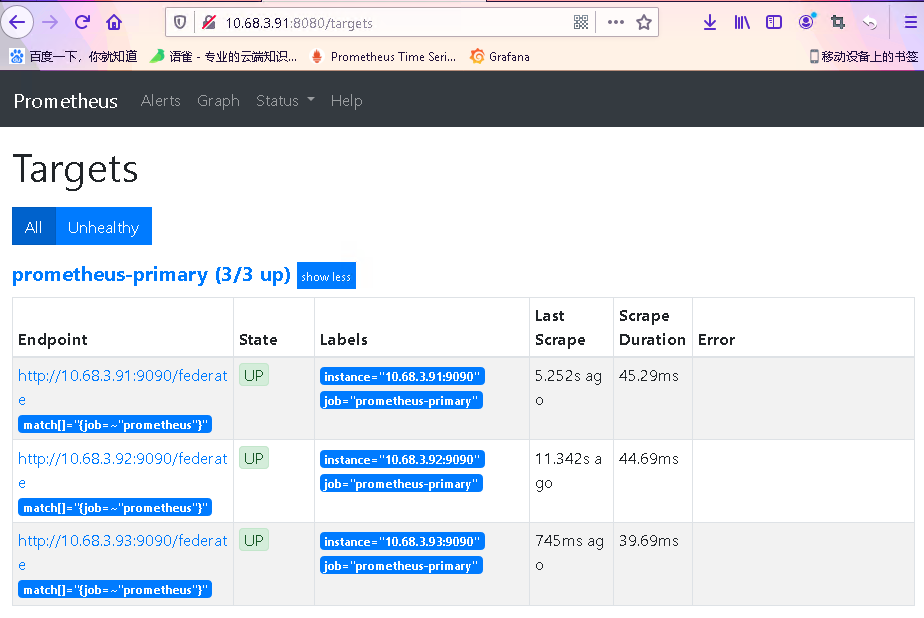This screenshot has height=618, width=924.
Task: Open the Grafana bookmark
Action: coord(500,57)
